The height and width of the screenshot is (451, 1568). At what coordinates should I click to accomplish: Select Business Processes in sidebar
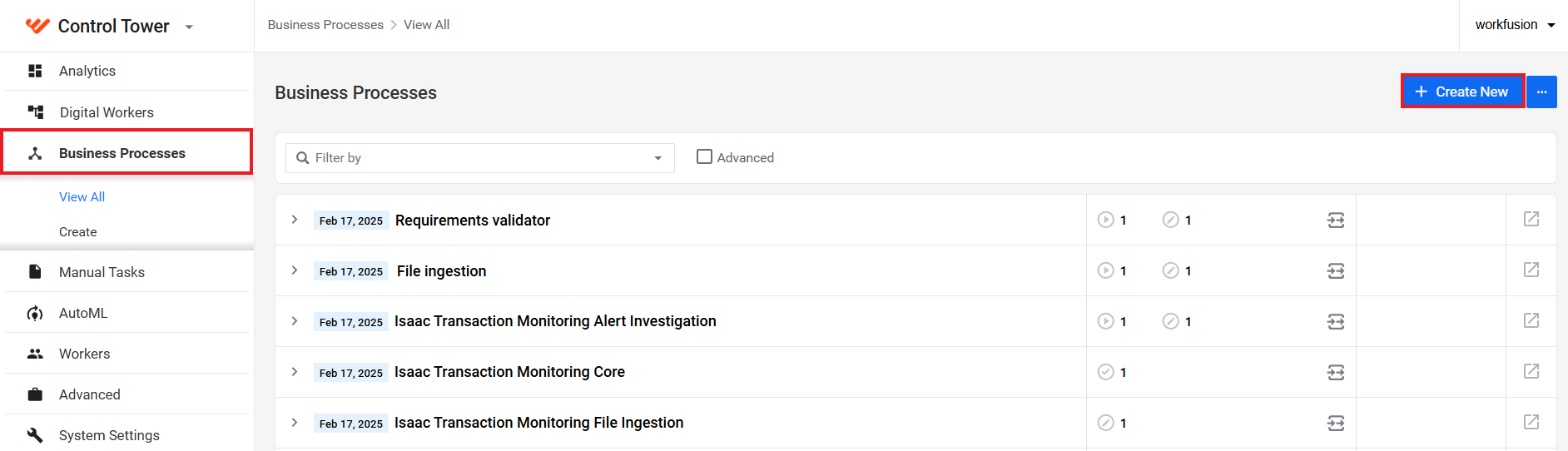click(x=122, y=153)
